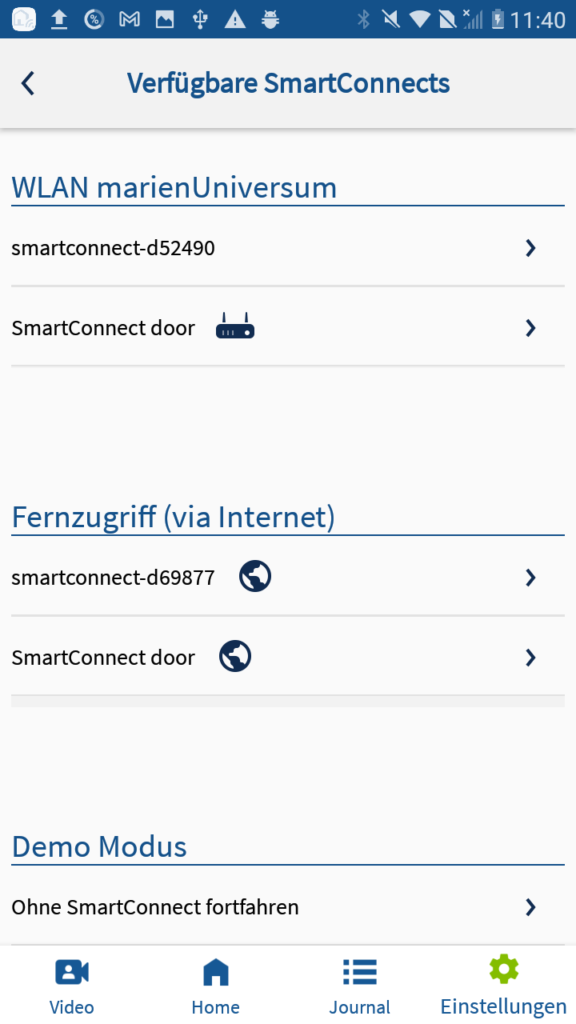
Task: Tap the globe icon next to smartconnect-d69877
Action: [255, 577]
